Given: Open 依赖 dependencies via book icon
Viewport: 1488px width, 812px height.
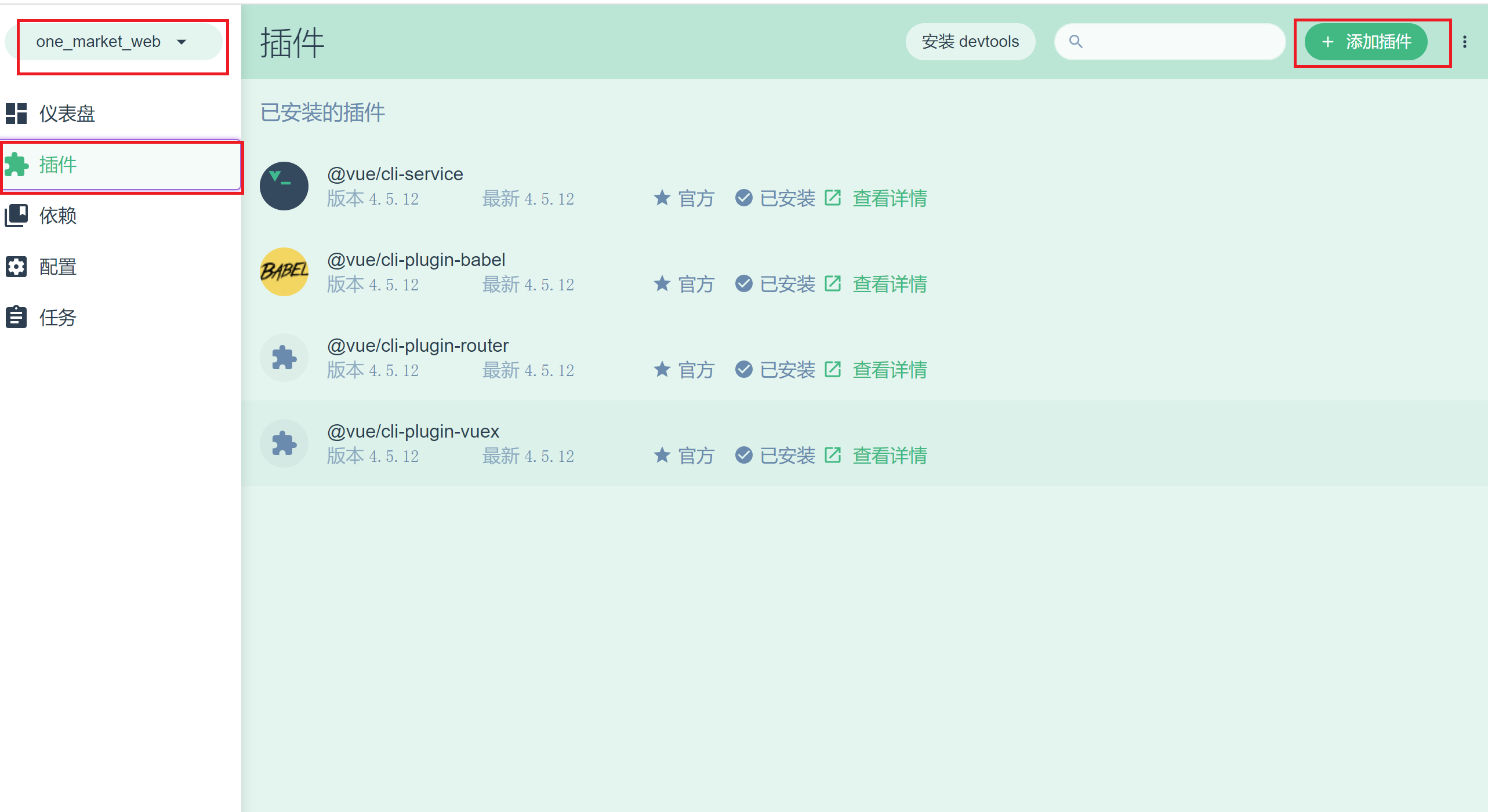Looking at the screenshot, I should tap(16, 215).
